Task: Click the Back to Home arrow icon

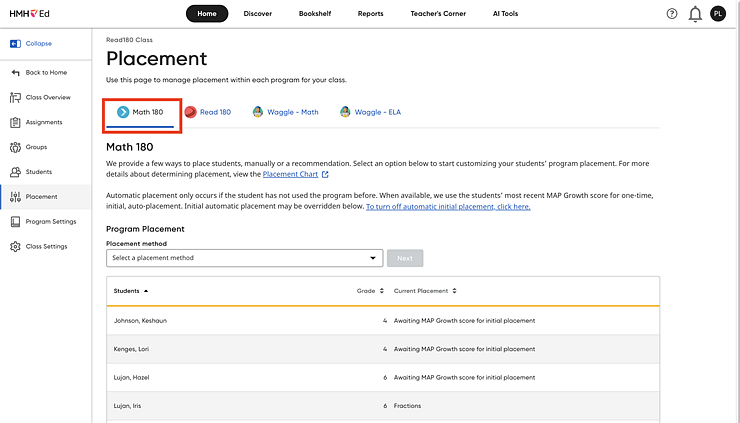Action: coord(15,73)
